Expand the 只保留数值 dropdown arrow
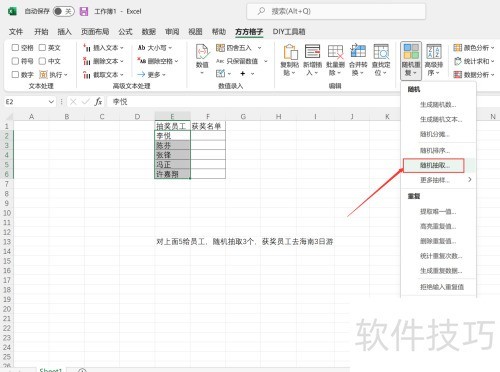 266,61
